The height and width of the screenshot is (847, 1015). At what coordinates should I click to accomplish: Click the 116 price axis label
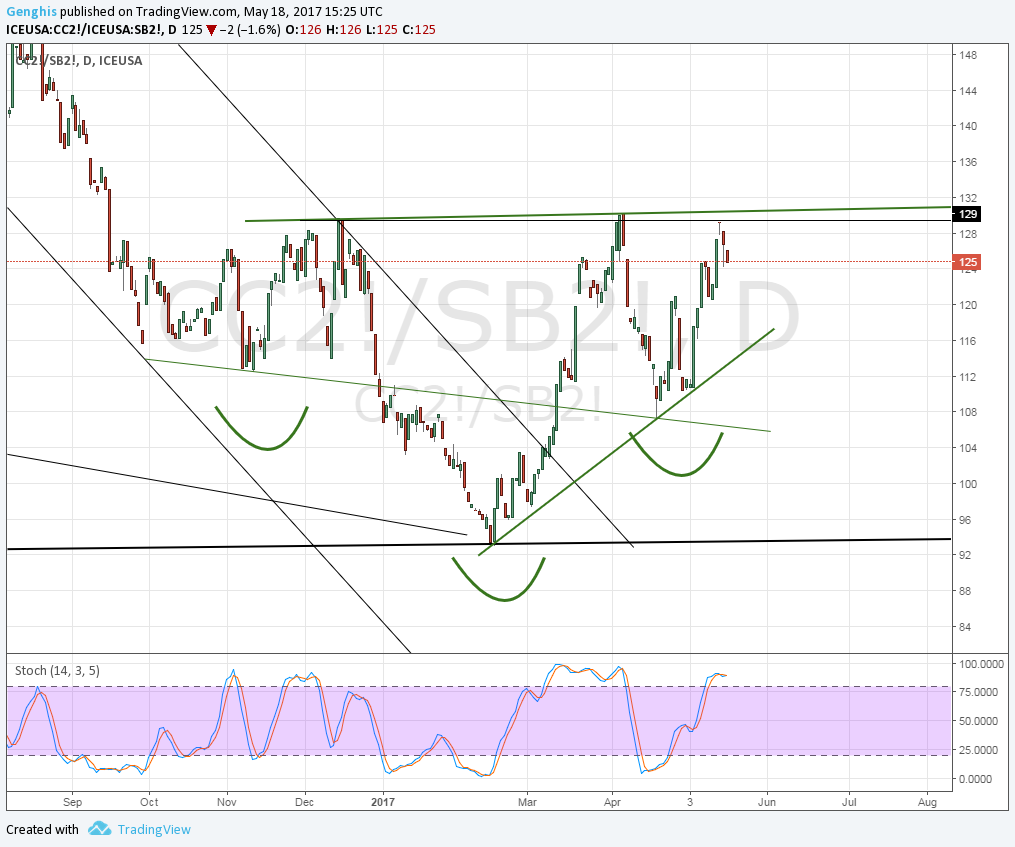[969, 341]
